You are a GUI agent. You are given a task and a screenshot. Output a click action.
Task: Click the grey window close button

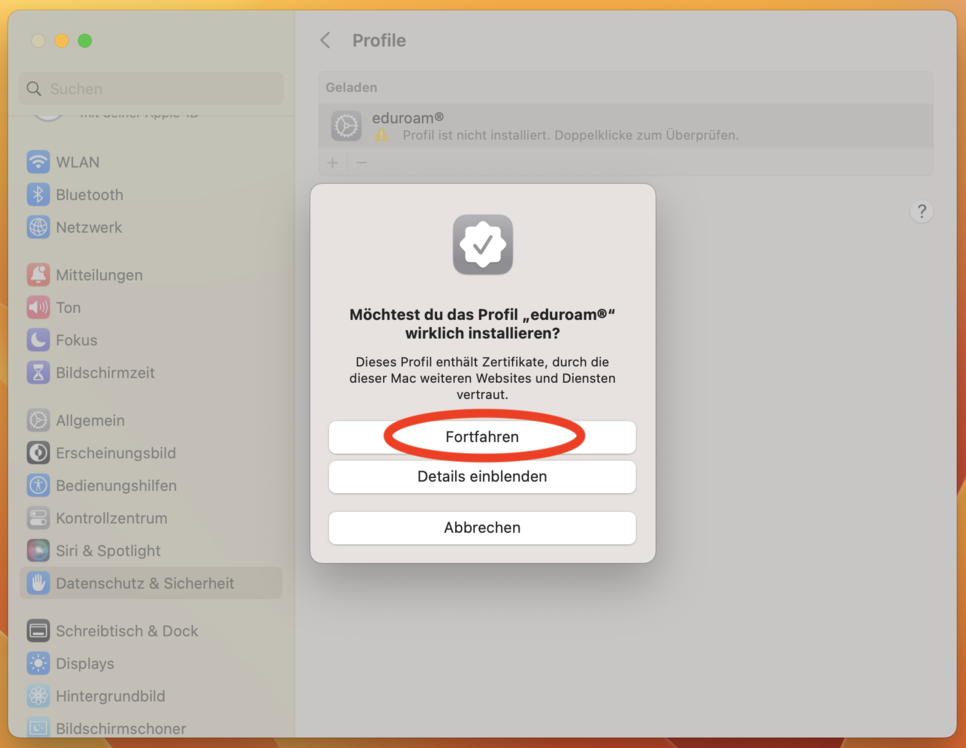(38, 41)
